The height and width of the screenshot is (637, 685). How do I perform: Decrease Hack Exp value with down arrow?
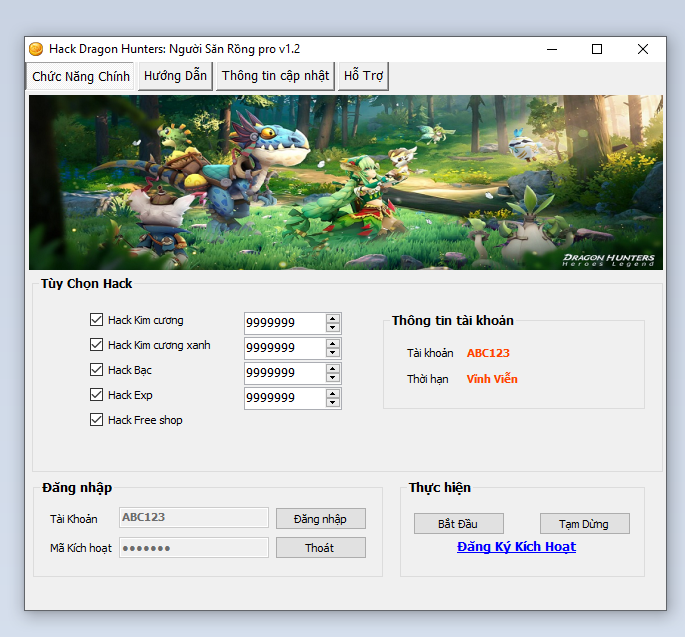coord(333,402)
